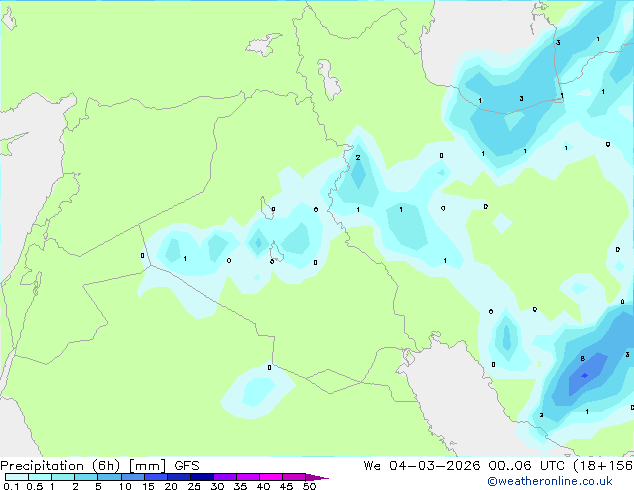Select the 20–25 mm legend color box

point(179,477)
